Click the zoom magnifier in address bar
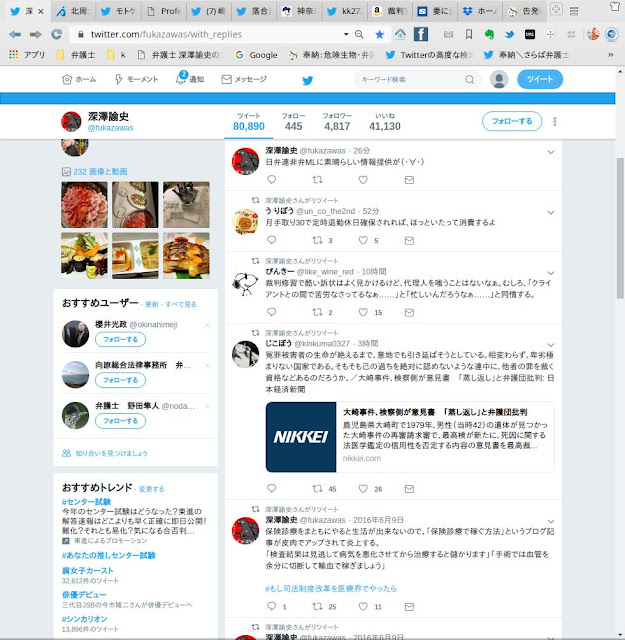This screenshot has height=640, width=625. click(x=359, y=35)
